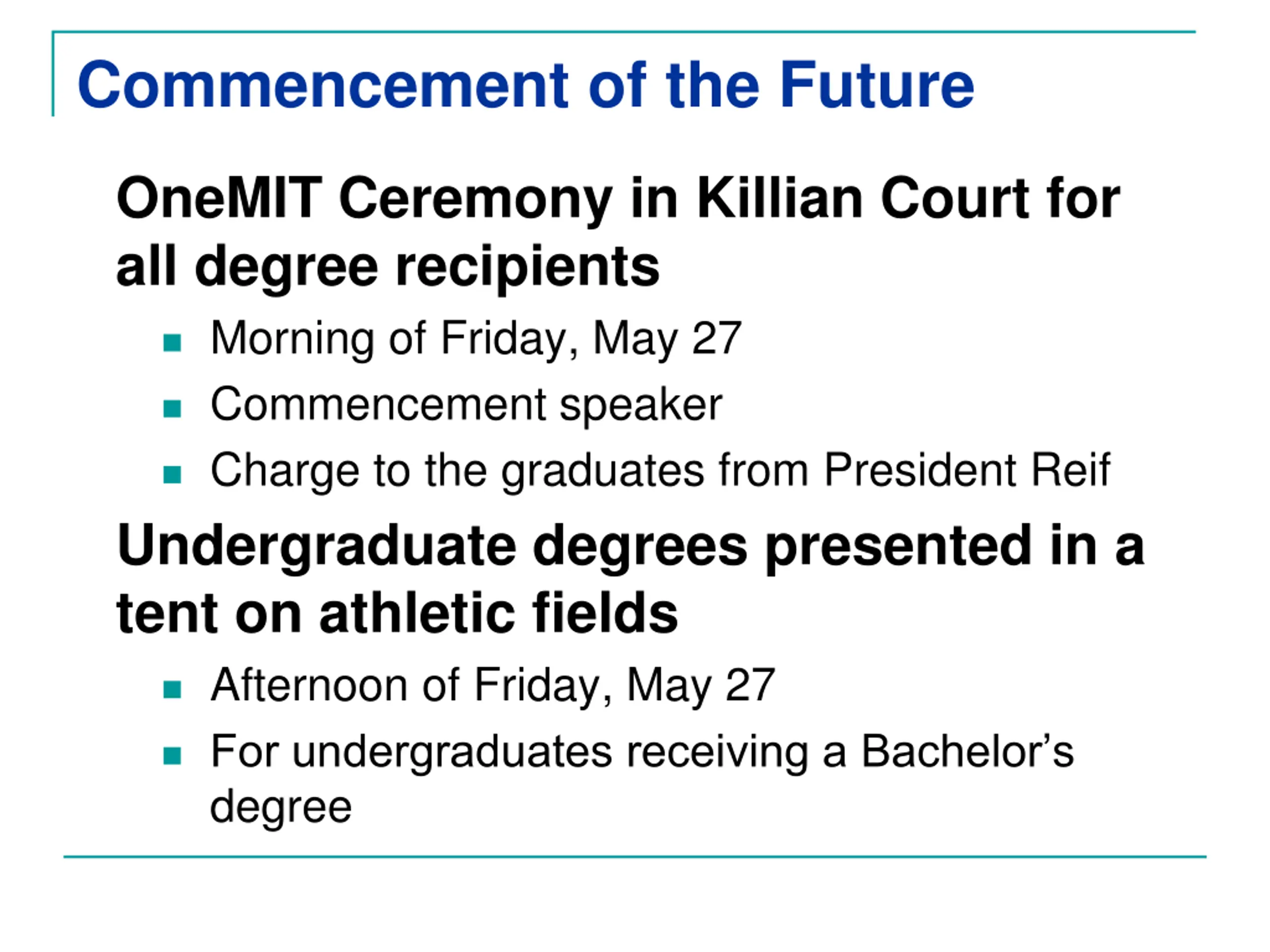1270x952 pixels.
Task: Click the bullet beside For undergraduates receiving
Action: tap(172, 756)
